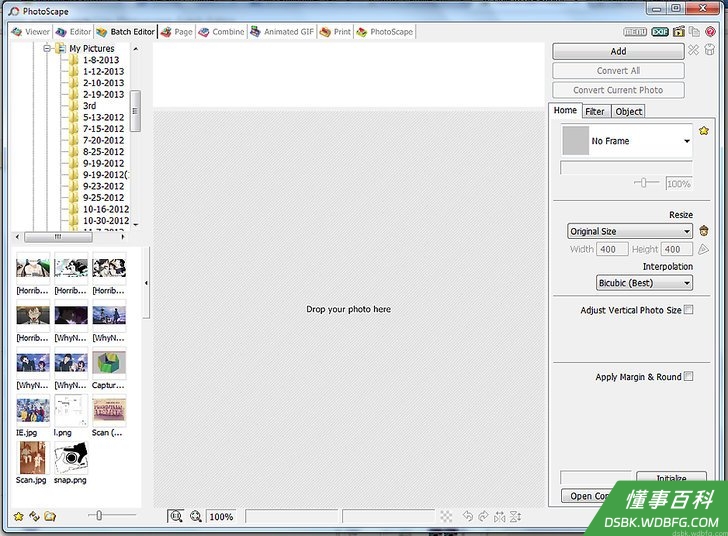Open the Original Size resize dropdown

point(630,231)
